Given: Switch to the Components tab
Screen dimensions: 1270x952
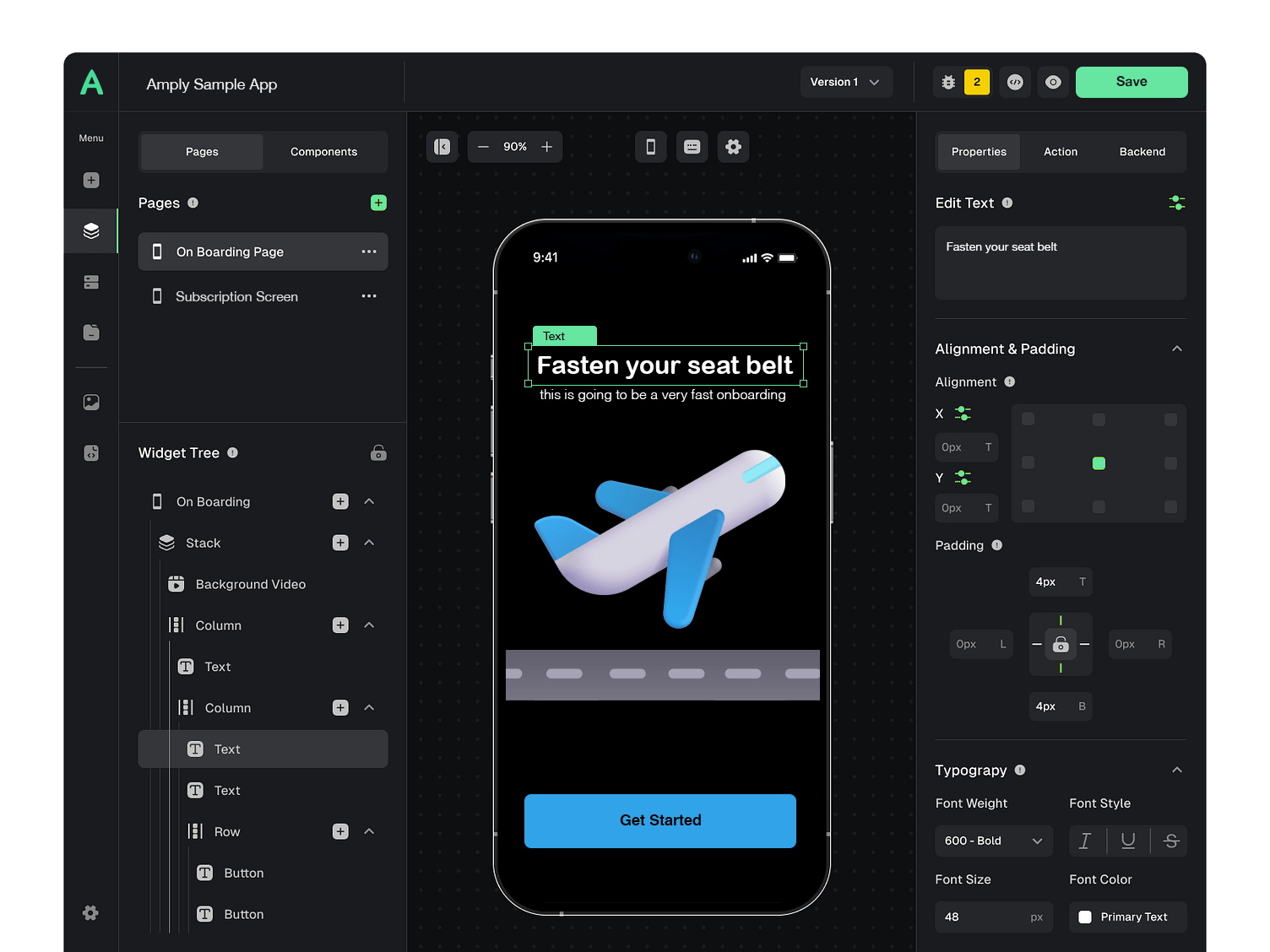Looking at the screenshot, I should [323, 152].
